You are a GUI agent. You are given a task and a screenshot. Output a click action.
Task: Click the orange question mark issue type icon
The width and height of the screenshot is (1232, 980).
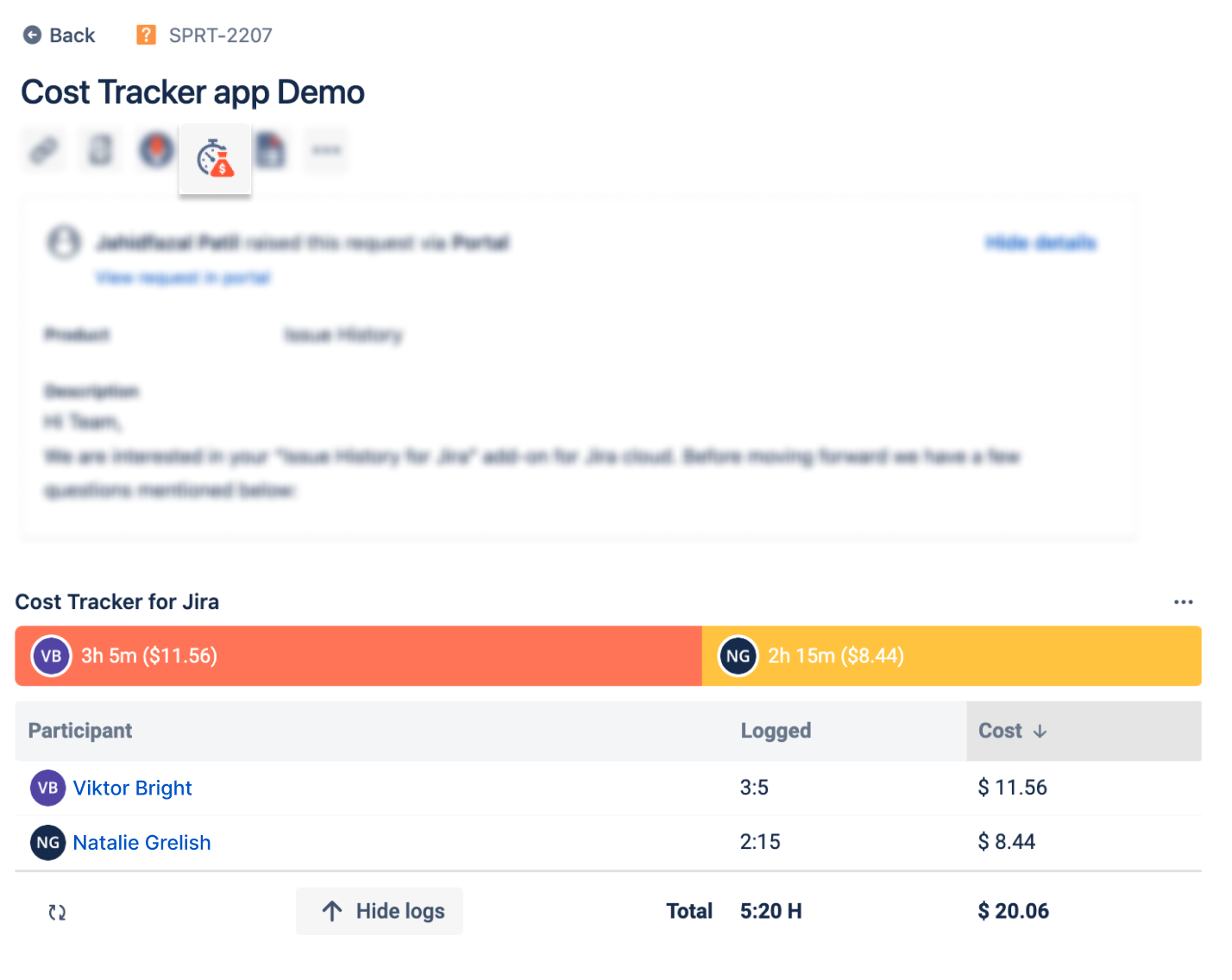click(x=146, y=35)
